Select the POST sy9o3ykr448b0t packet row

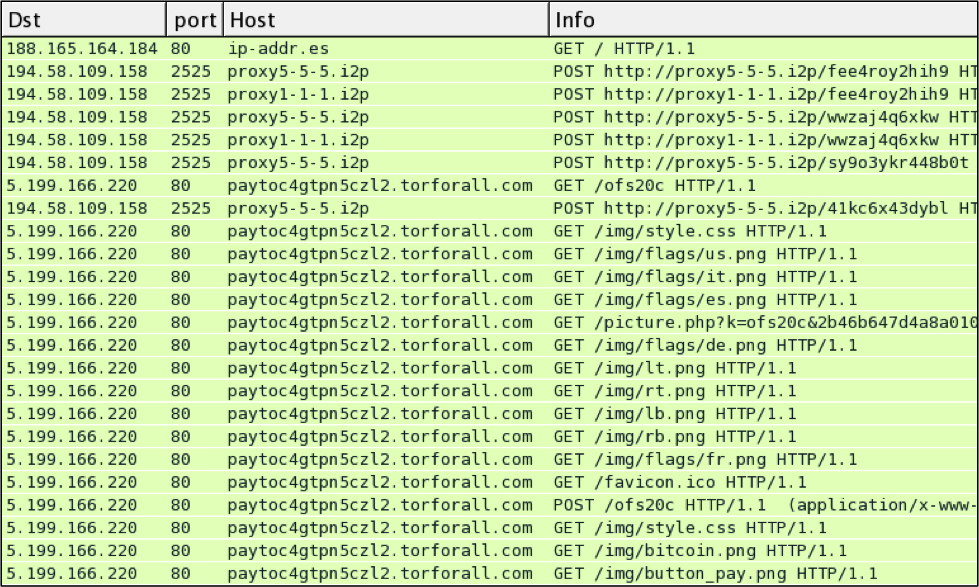coord(490,163)
